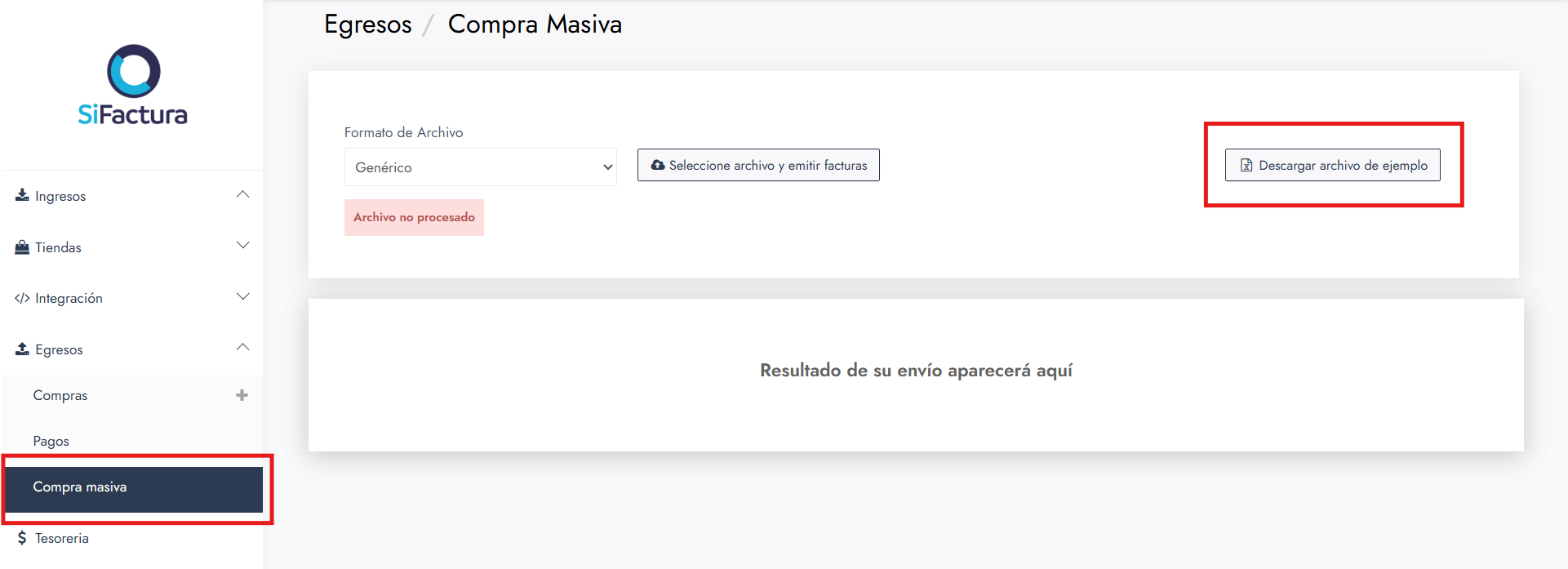
Task: Open the Formato de Archivo dropdown
Action: 480,167
